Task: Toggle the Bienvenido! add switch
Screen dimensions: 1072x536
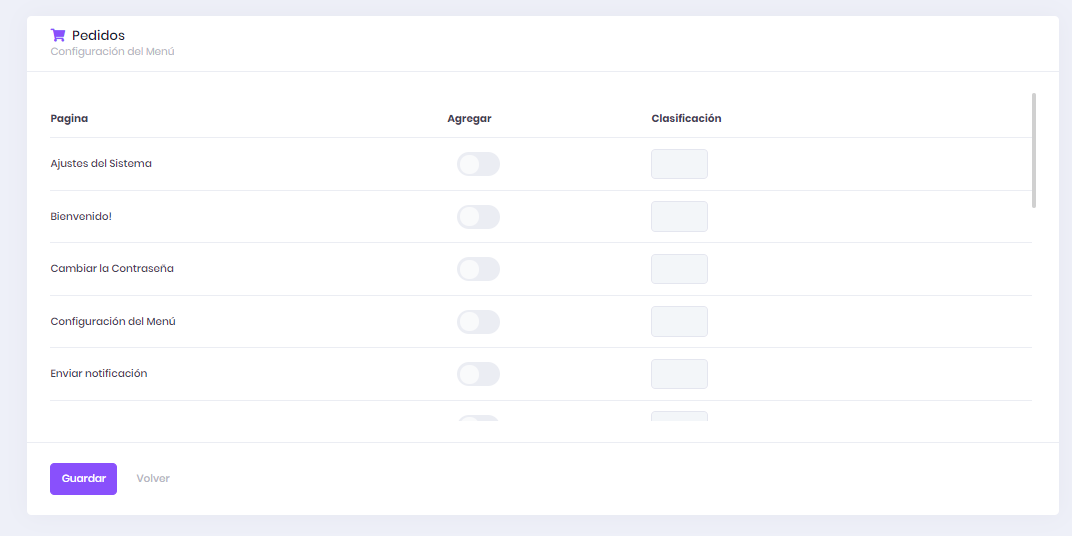Action: click(x=478, y=217)
